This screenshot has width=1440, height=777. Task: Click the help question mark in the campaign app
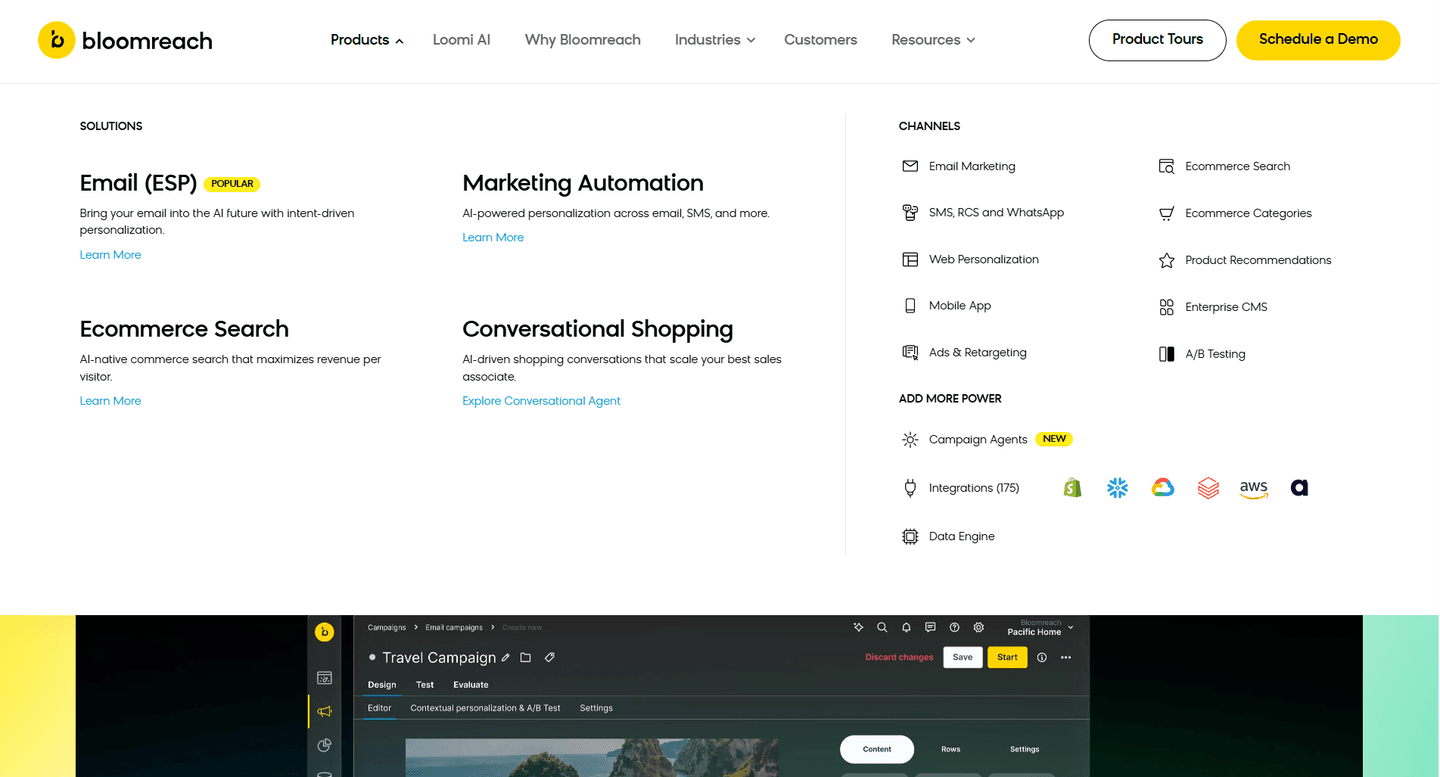[x=954, y=628]
